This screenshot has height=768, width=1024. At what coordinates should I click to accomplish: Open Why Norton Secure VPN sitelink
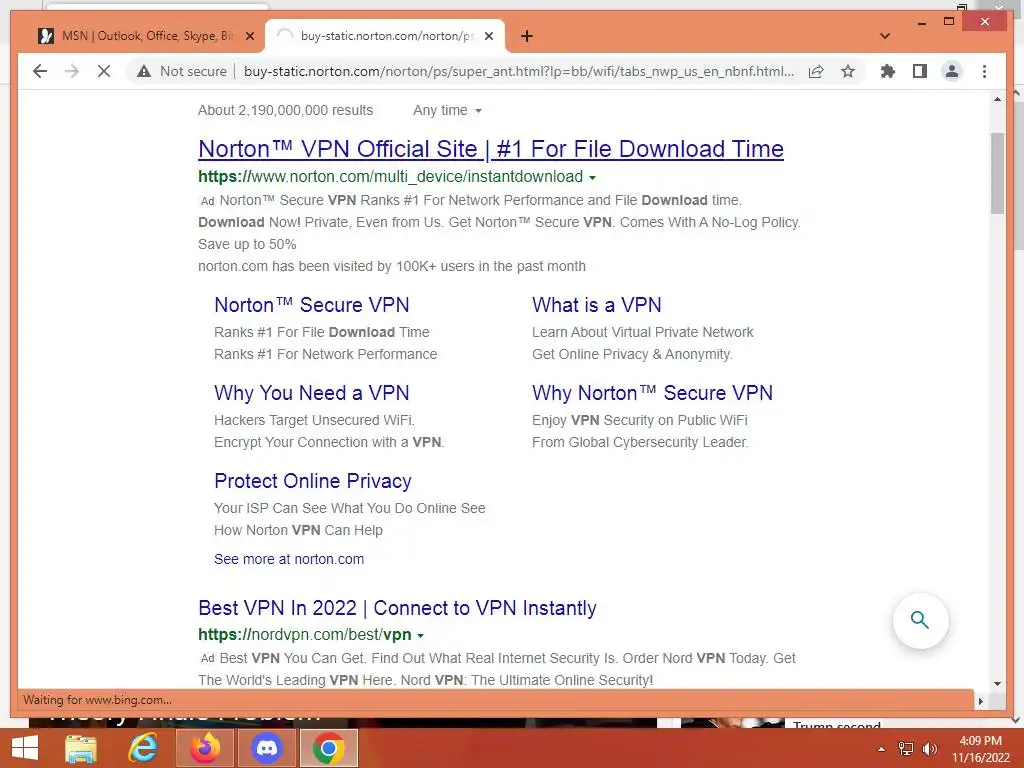(x=652, y=393)
